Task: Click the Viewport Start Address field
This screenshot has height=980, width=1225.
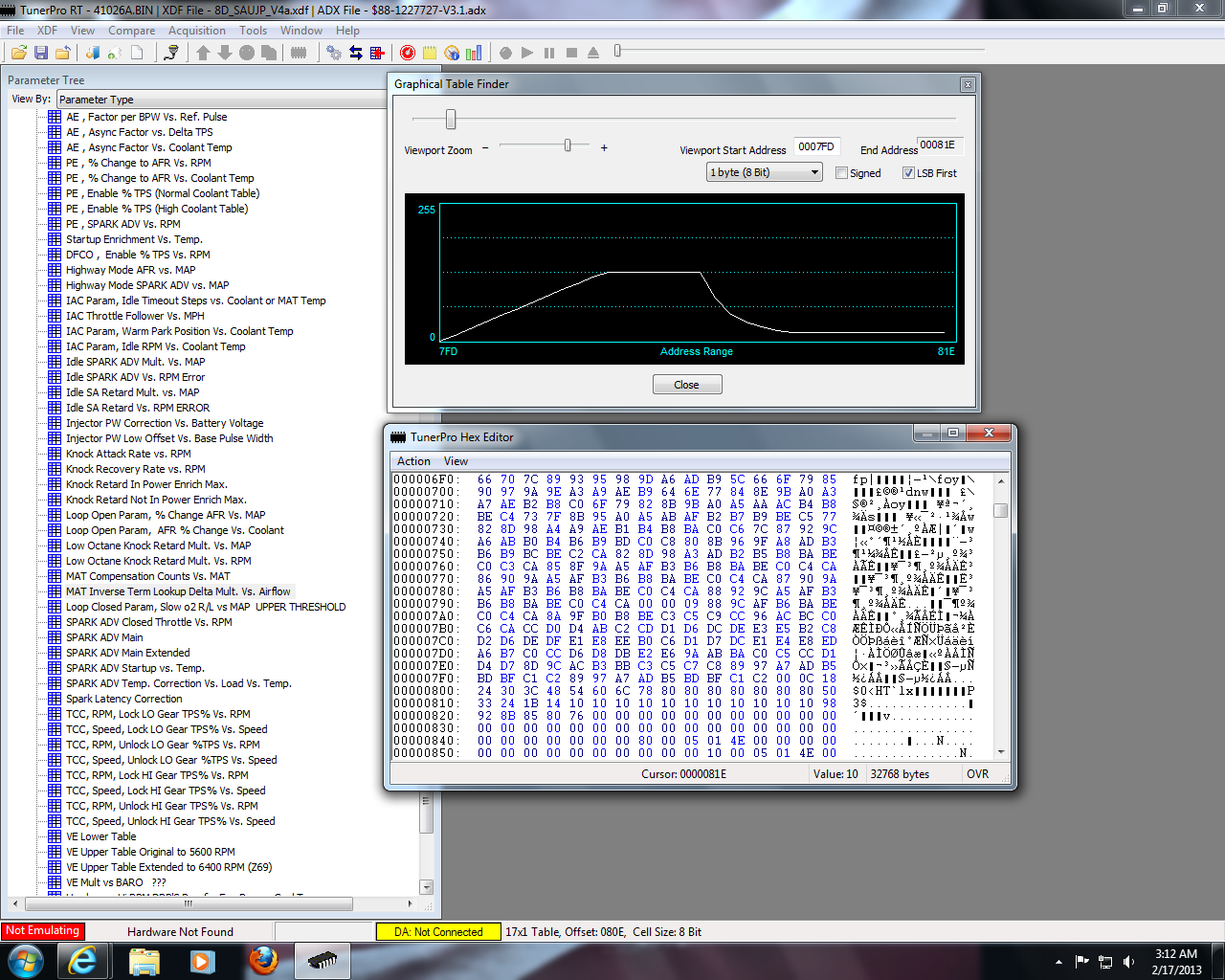Action: point(816,146)
